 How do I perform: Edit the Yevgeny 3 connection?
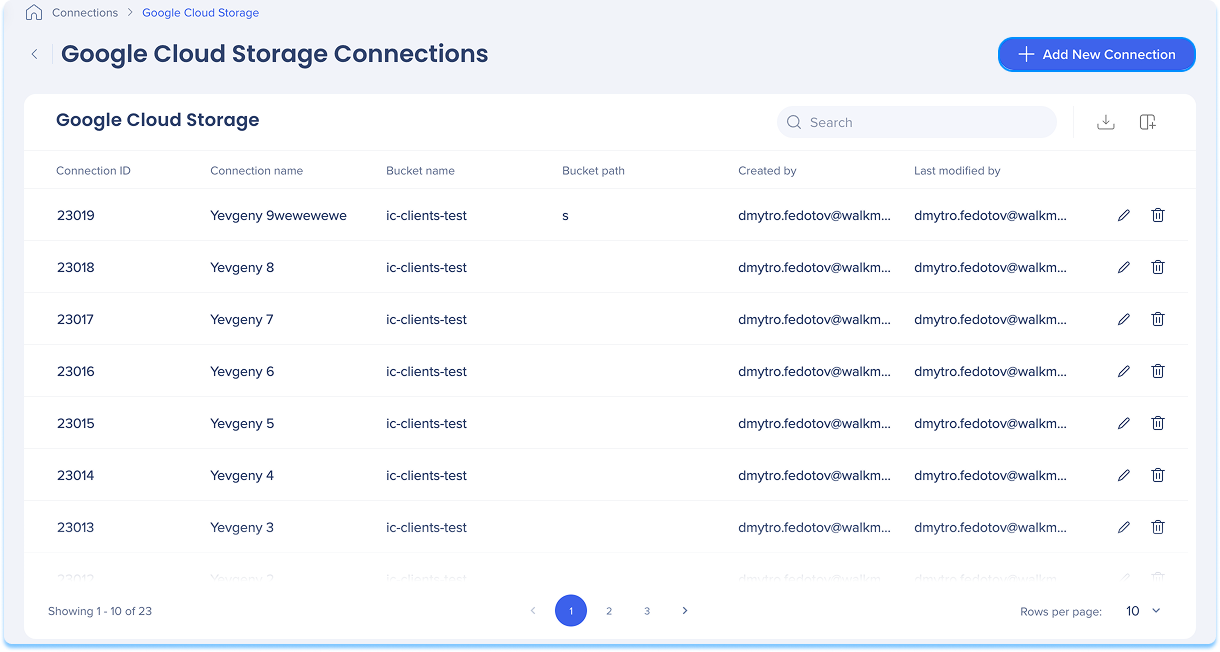1124,527
